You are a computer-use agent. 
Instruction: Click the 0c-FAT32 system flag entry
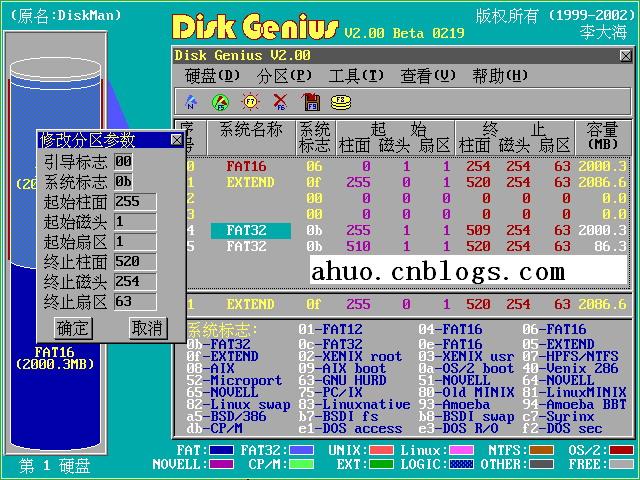click(330, 344)
